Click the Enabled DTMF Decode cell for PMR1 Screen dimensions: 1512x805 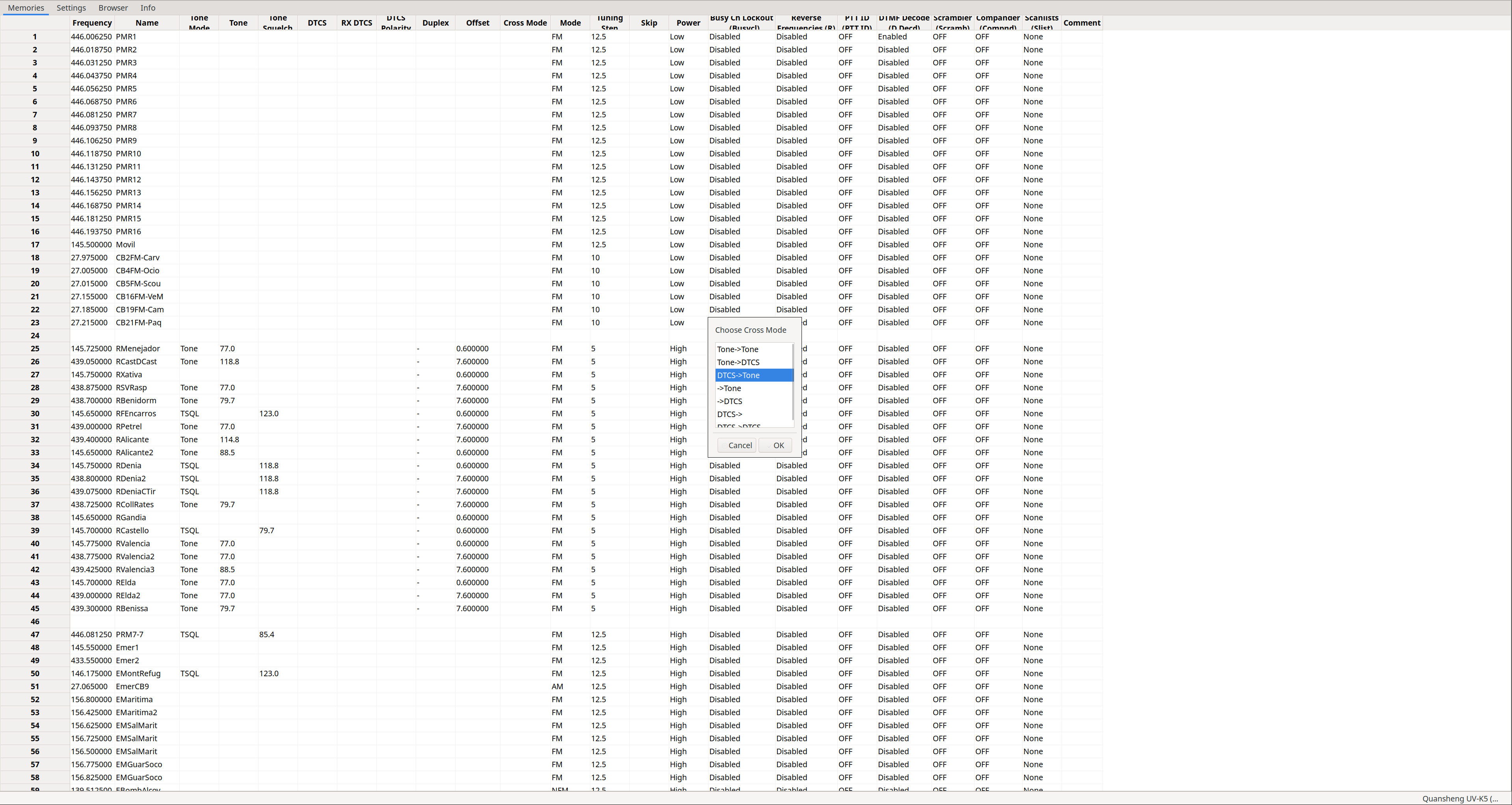tap(892, 36)
